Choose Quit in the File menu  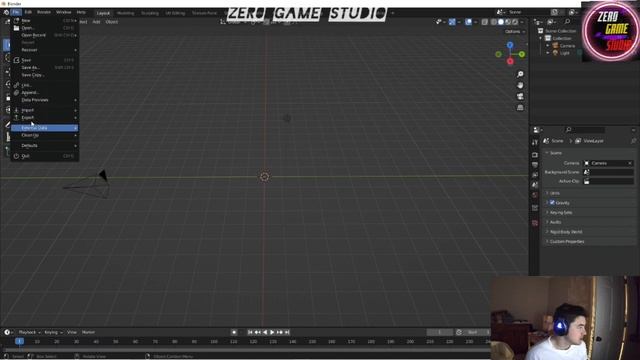pyautogui.click(x=45, y=156)
